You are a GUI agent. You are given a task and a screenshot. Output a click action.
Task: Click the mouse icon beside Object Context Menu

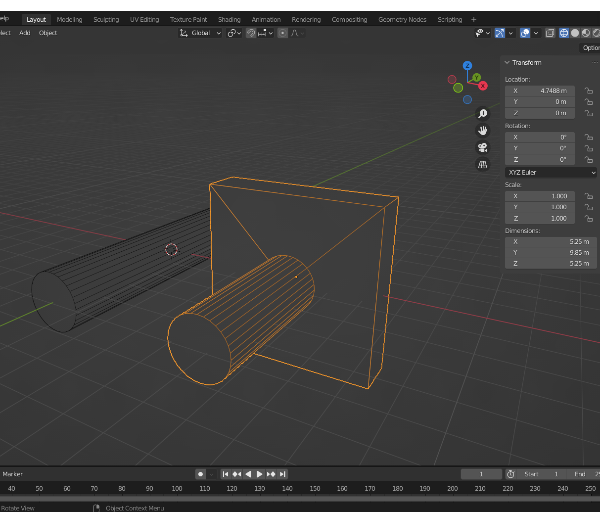point(96,508)
